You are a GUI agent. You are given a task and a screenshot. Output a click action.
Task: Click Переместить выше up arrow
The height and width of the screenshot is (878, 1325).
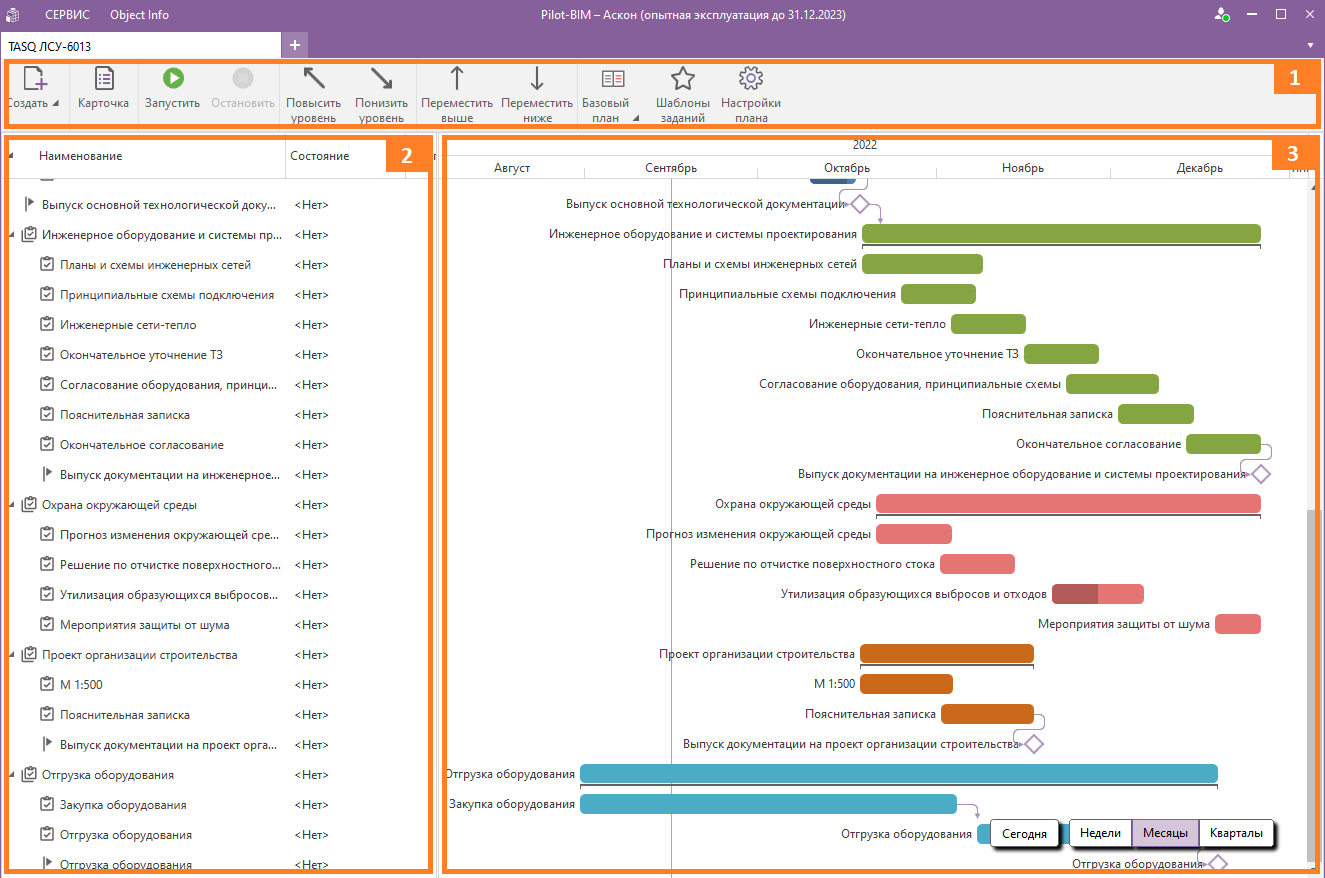457,80
